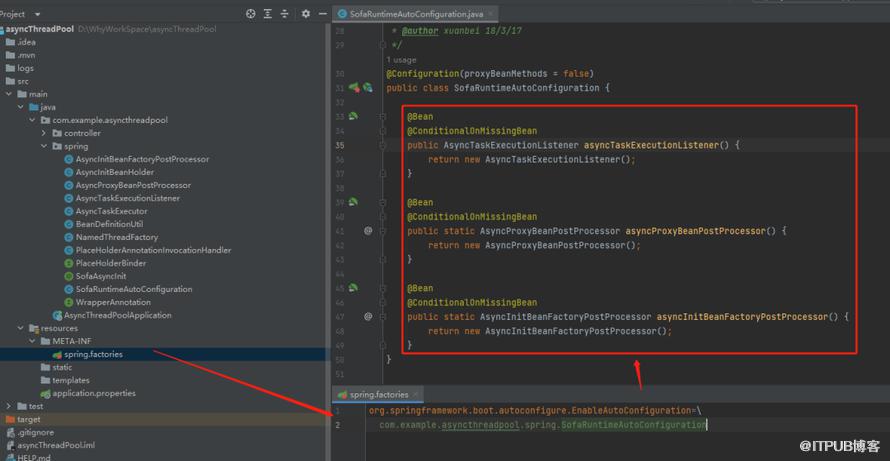Expand the test folder
This screenshot has height=461, width=890.
9,406
